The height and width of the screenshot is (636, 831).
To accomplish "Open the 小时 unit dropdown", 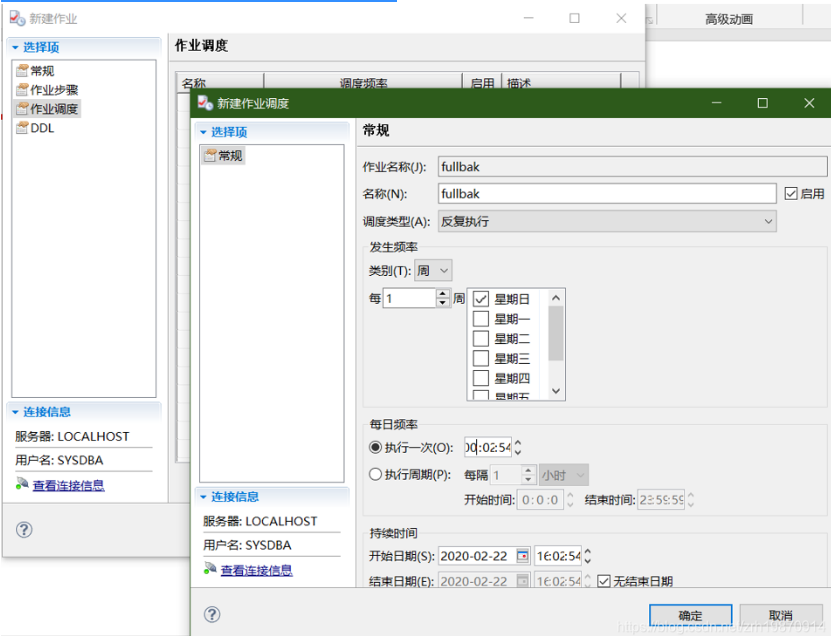I will coord(563,475).
